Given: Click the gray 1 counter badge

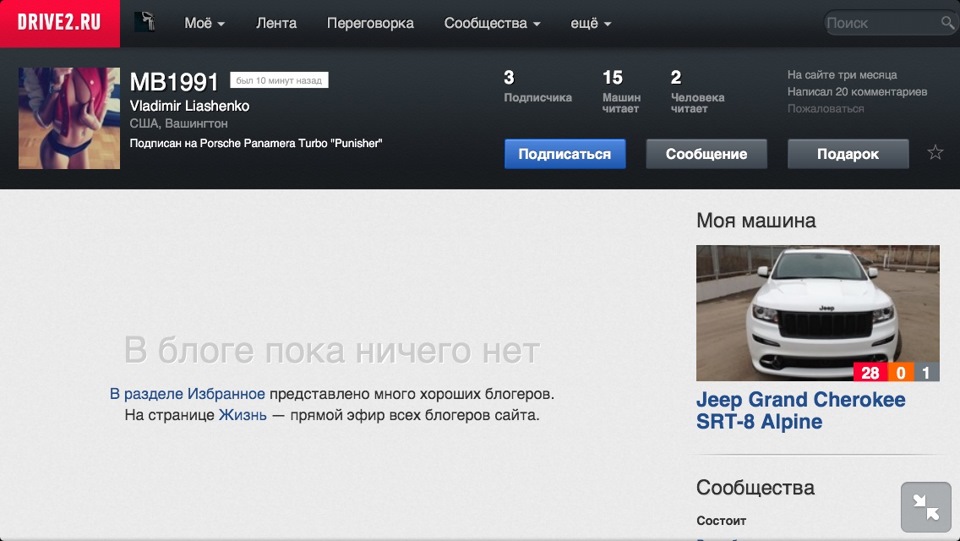Looking at the screenshot, I should 927,372.
